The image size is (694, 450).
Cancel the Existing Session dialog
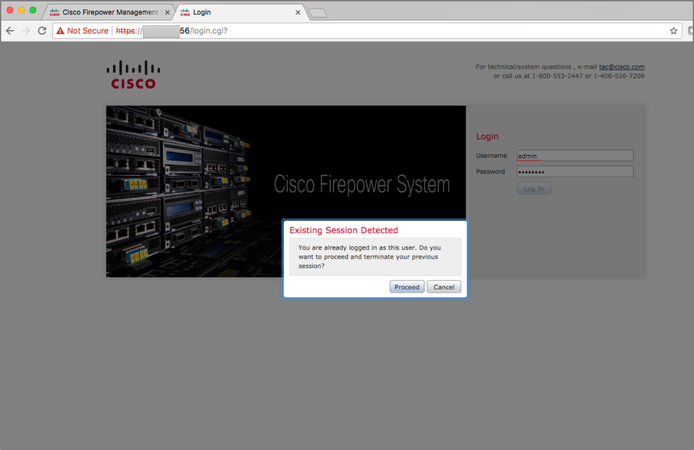(x=444, y=287)
